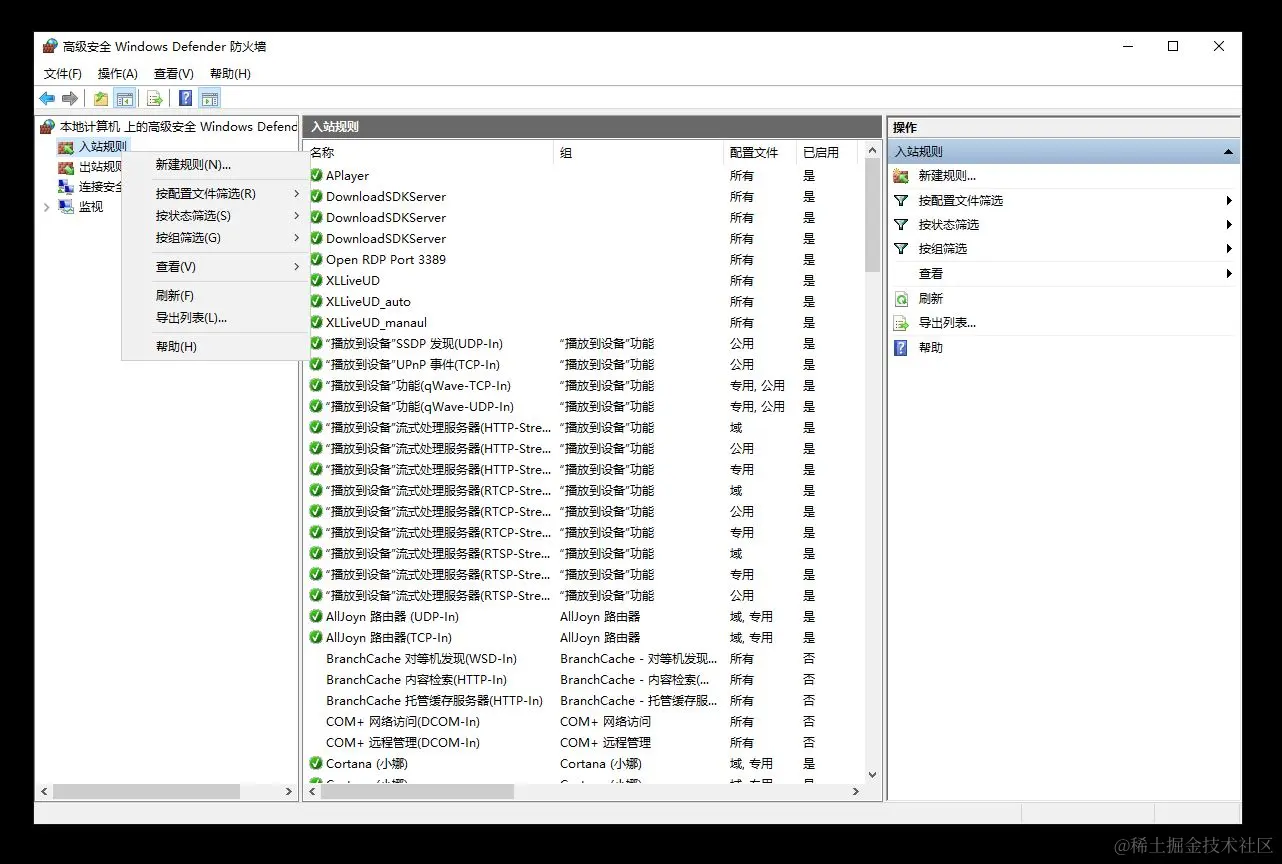Open the 按组筛选 submenu in the actions pane
Image resolution: width=1282 pixels, height=864 pixels.
pyautogui.click(x=1229, y=248)
